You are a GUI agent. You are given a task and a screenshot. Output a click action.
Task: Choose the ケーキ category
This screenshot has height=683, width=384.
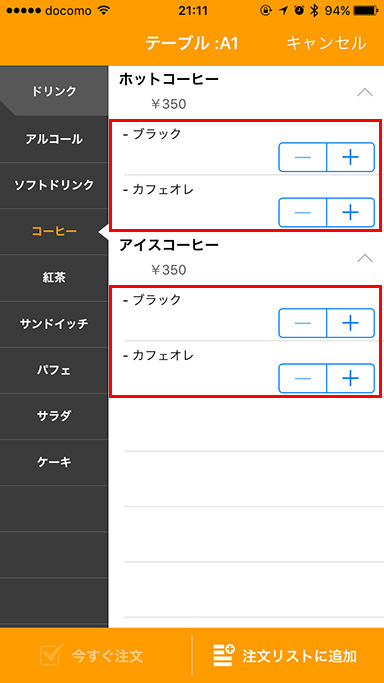pyautogui.click(x=54, y=462)
